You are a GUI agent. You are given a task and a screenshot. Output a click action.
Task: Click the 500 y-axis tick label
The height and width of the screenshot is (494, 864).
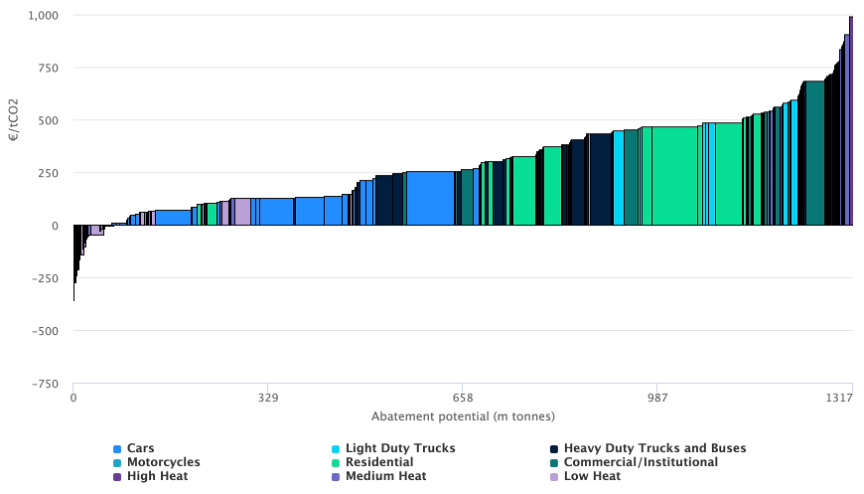click(48, 121)
